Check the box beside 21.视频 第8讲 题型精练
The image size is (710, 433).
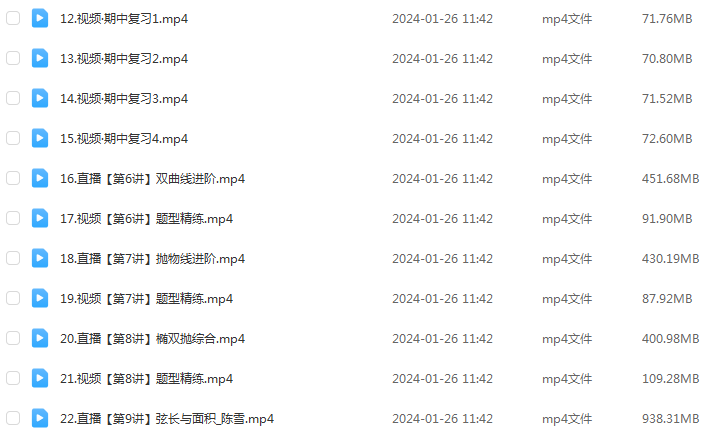tap(13, 378)
